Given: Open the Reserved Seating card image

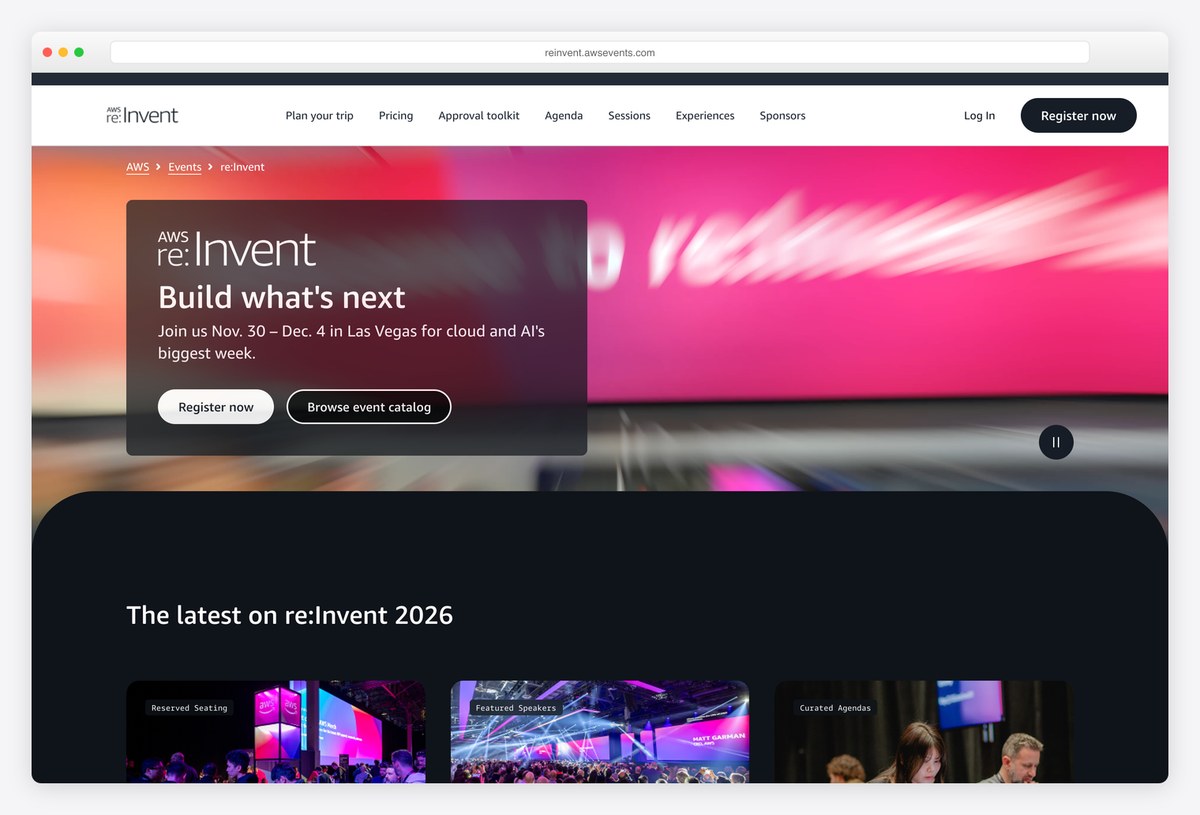Looking at the screenshot, I should 276,732.
